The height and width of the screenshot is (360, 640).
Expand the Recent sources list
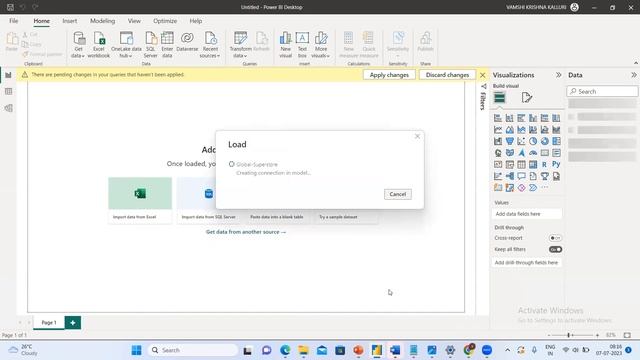(210, 45)
